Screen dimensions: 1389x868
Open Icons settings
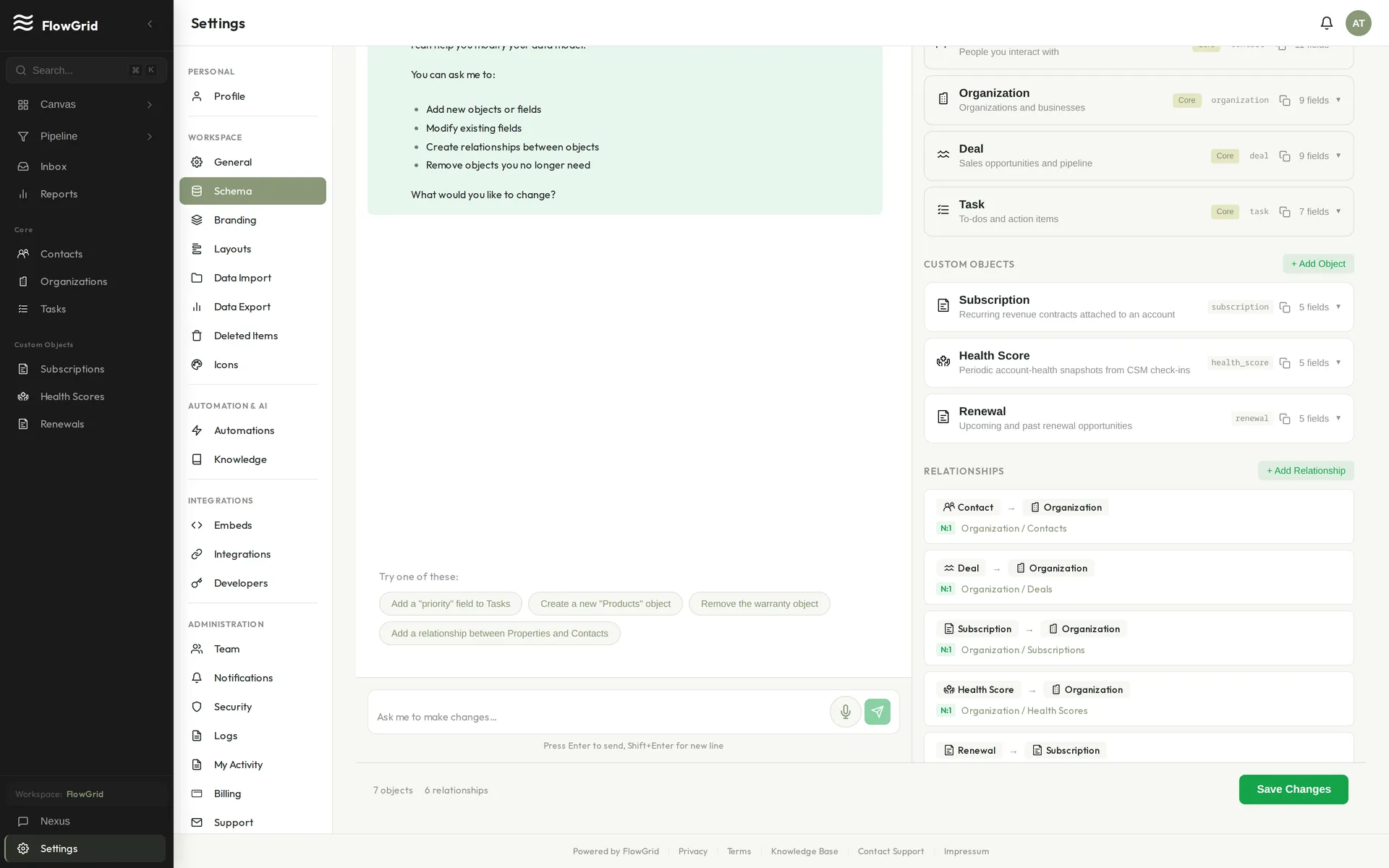pos(252,365)
